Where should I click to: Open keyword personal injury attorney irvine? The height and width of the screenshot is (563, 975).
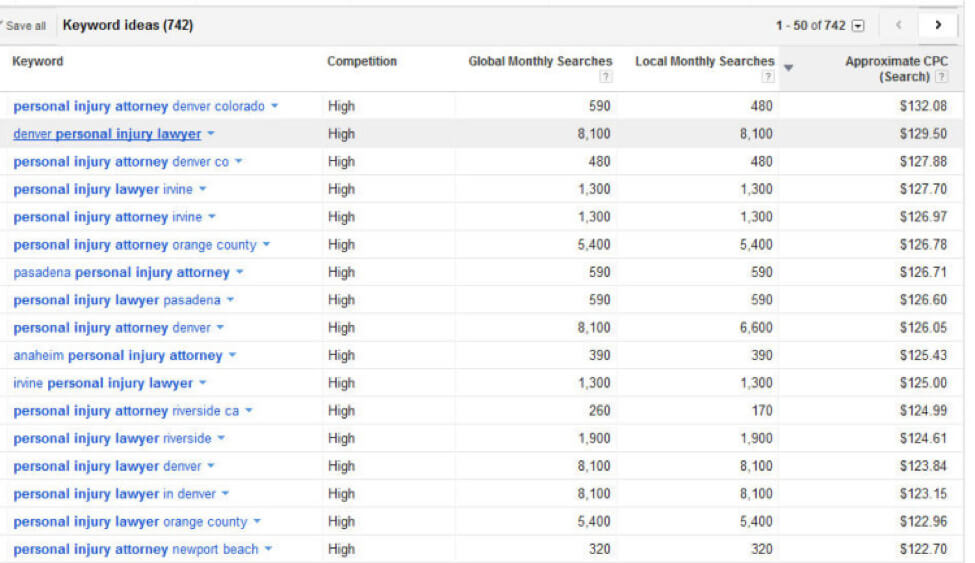point(108,217)
